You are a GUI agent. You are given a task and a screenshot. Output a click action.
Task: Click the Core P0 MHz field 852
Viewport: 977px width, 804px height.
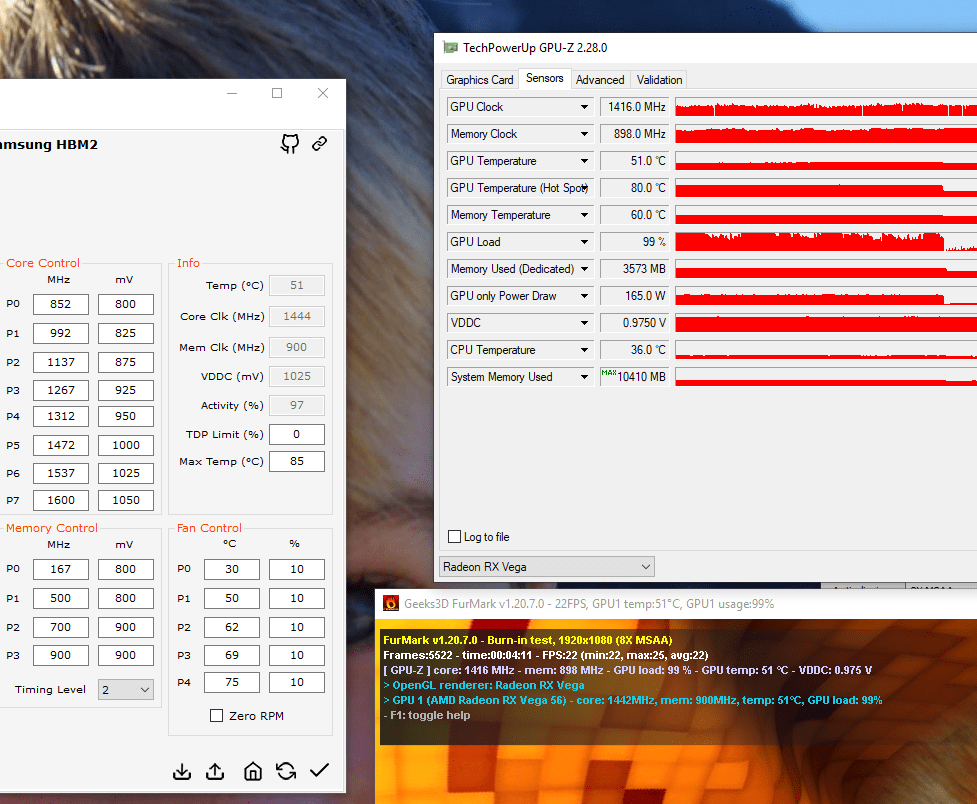pyautogui.click(x=60, y=304)
